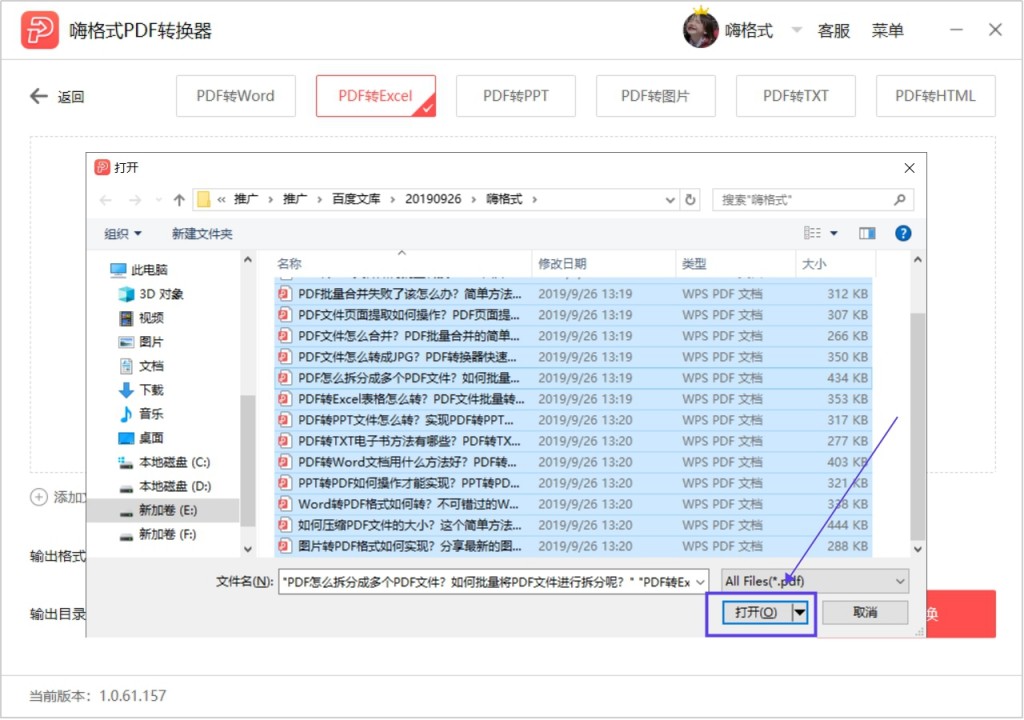Screen dimensions: 1024x720
Task: Change the view layout icon
Action: pos(812,233)
